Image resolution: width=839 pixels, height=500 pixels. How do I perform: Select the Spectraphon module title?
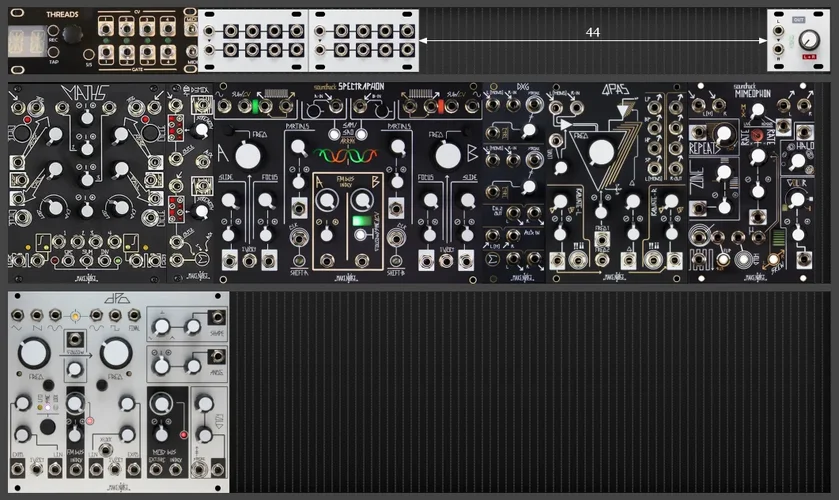click(x=348, y=88)
